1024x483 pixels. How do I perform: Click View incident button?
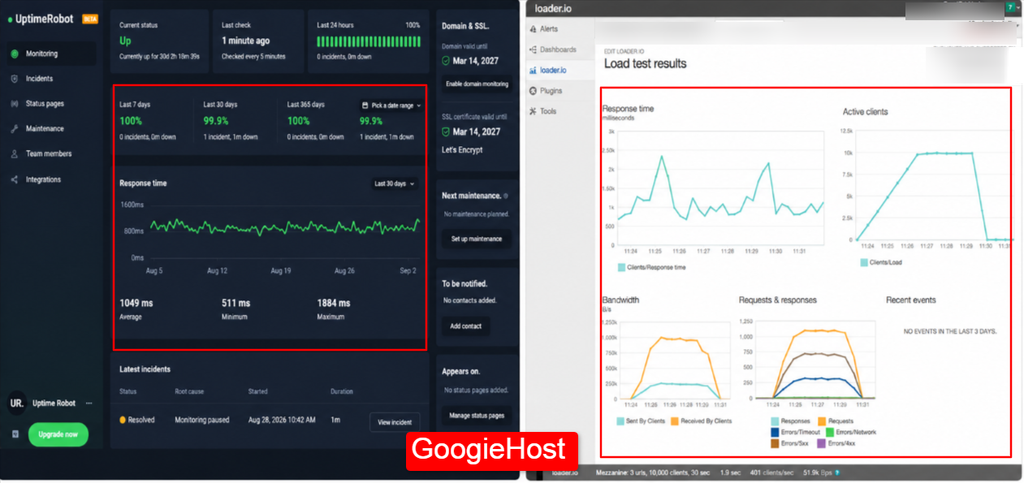tap(395, 422)
